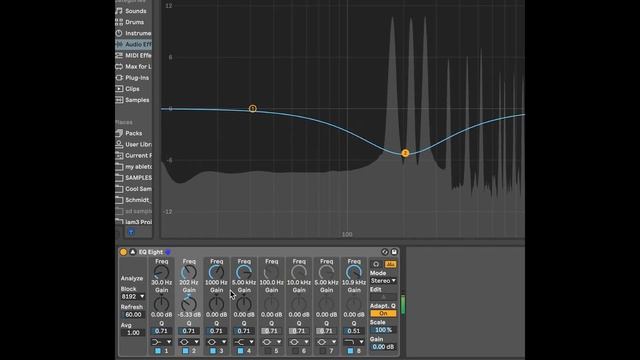
Task: Open band 5 filter type dropdown
Action: [x=271, y=342]
